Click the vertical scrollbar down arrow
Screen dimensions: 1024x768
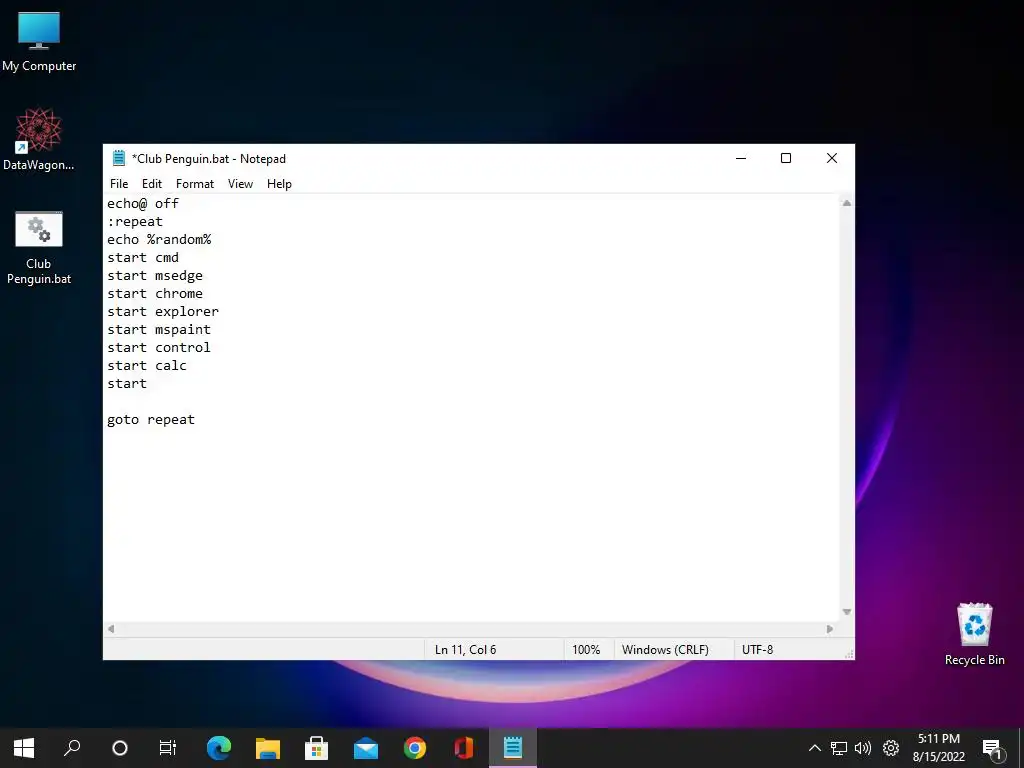click(x=846, y=612)
